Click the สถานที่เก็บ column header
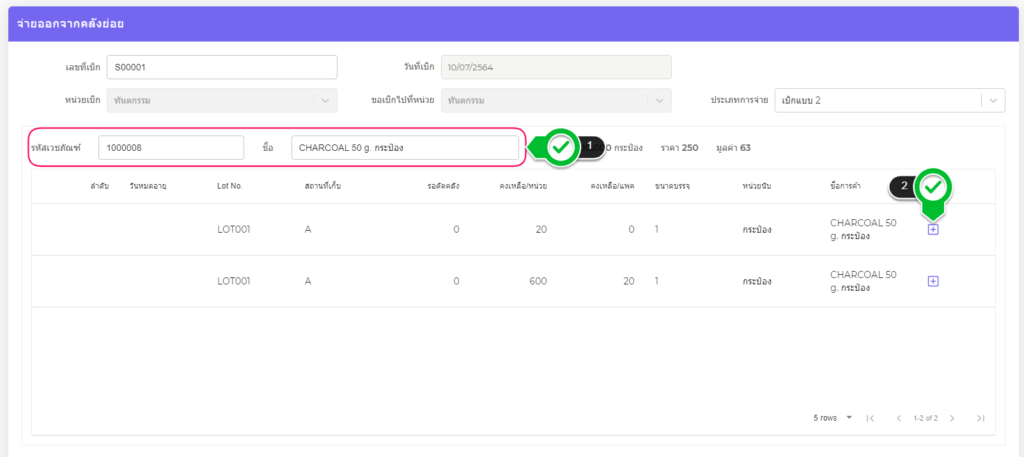This screenshot has width=1024, height=457. click(x=326, y=186)
